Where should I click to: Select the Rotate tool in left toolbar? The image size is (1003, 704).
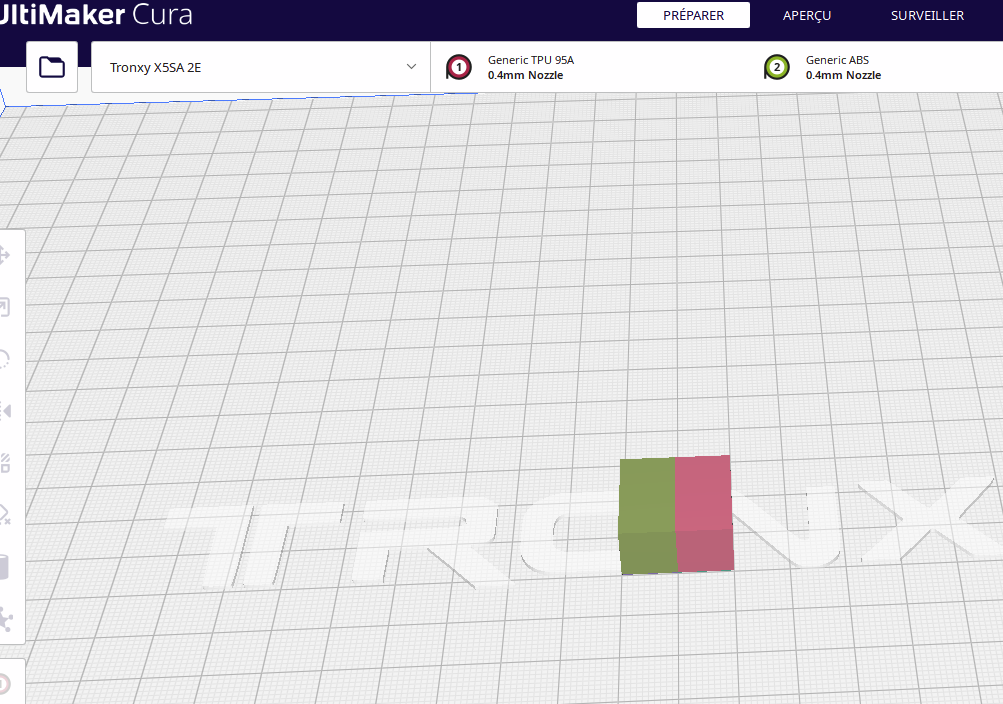[x=5, y=359]
